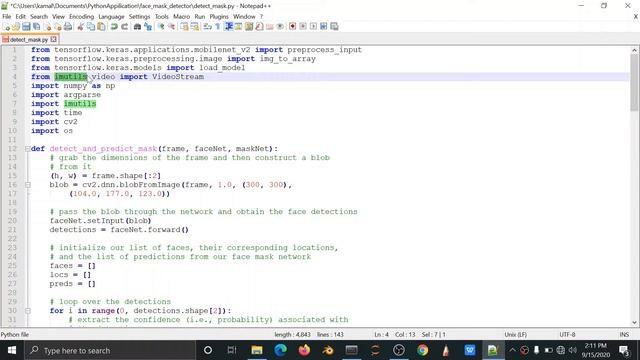The height and width of the screenshot is (360, 640).
Task: Open the Language menu
Action: [111, 16]
